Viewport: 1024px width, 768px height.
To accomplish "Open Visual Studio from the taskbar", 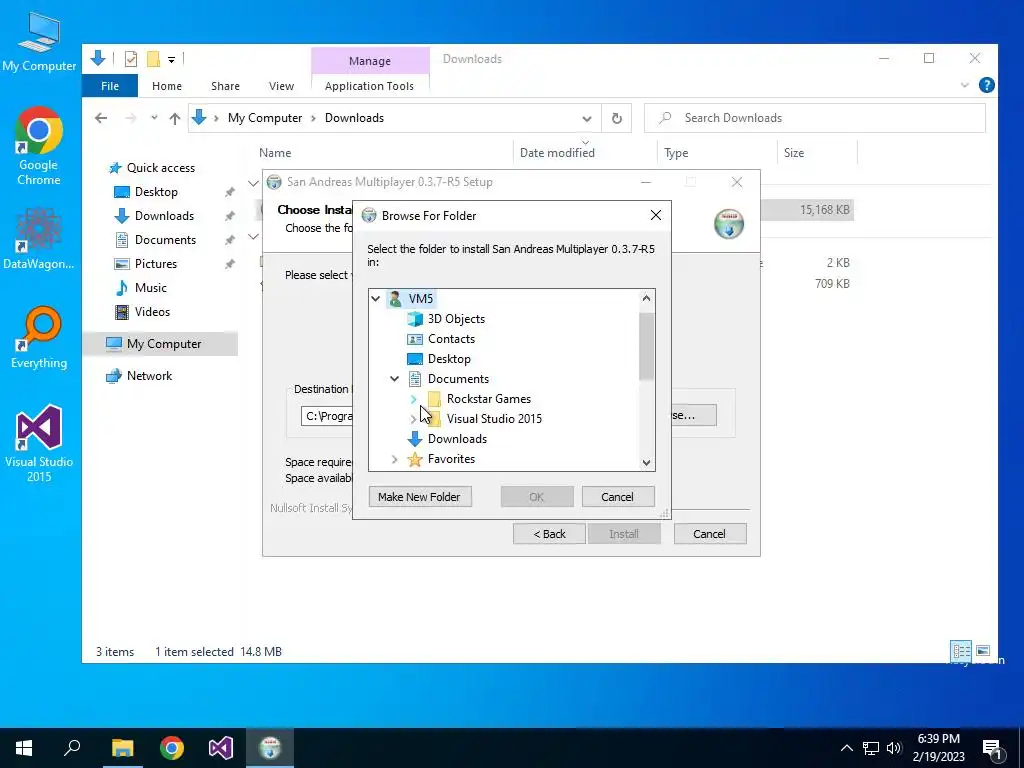I will point(221,748).
